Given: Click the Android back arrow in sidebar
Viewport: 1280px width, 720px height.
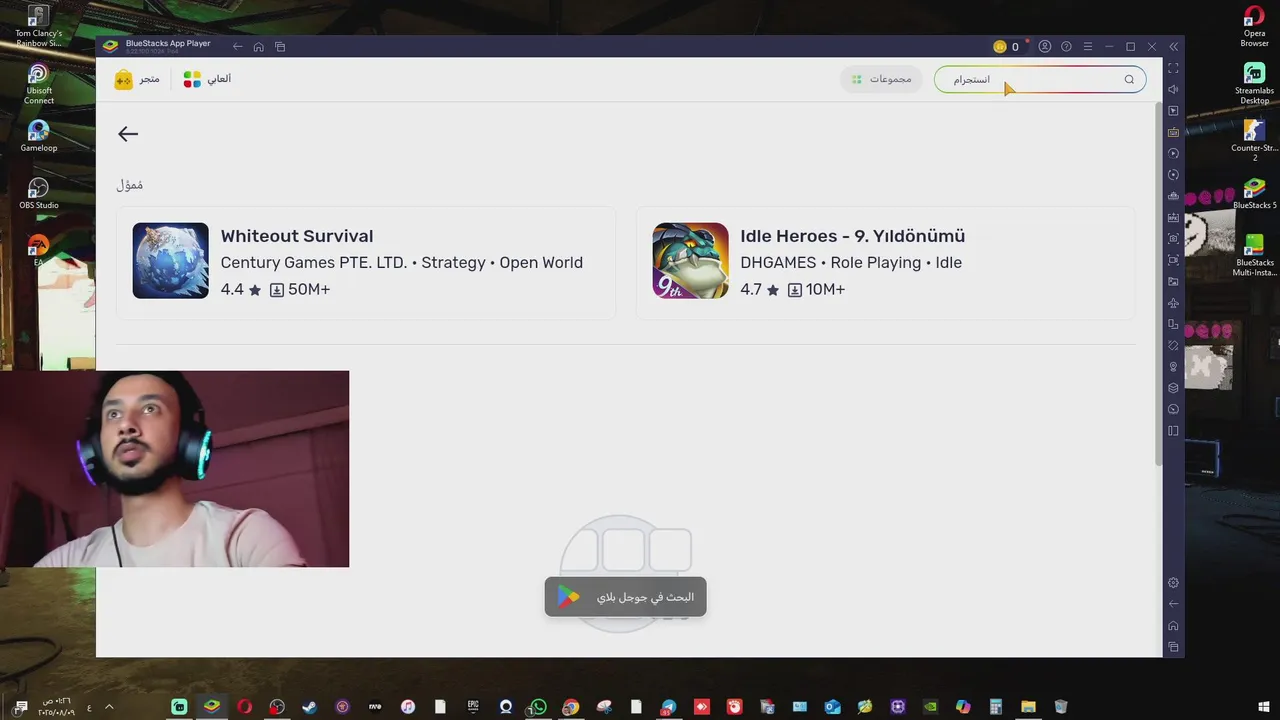Looking at the screenshot, I should [x=1173, y=604].
